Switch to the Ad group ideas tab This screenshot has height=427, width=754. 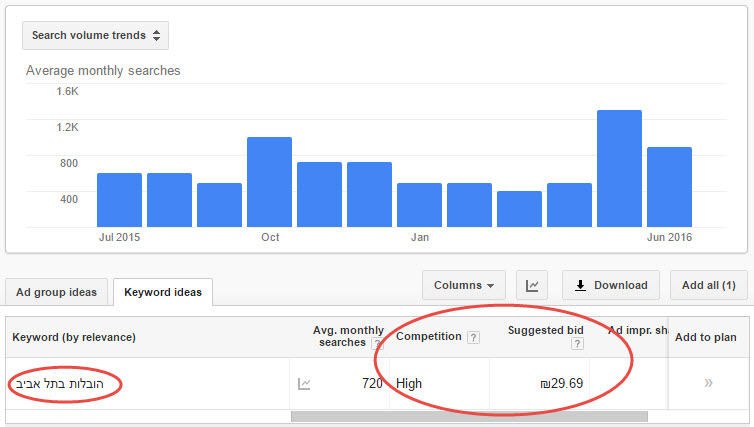(x=56, y=292)
